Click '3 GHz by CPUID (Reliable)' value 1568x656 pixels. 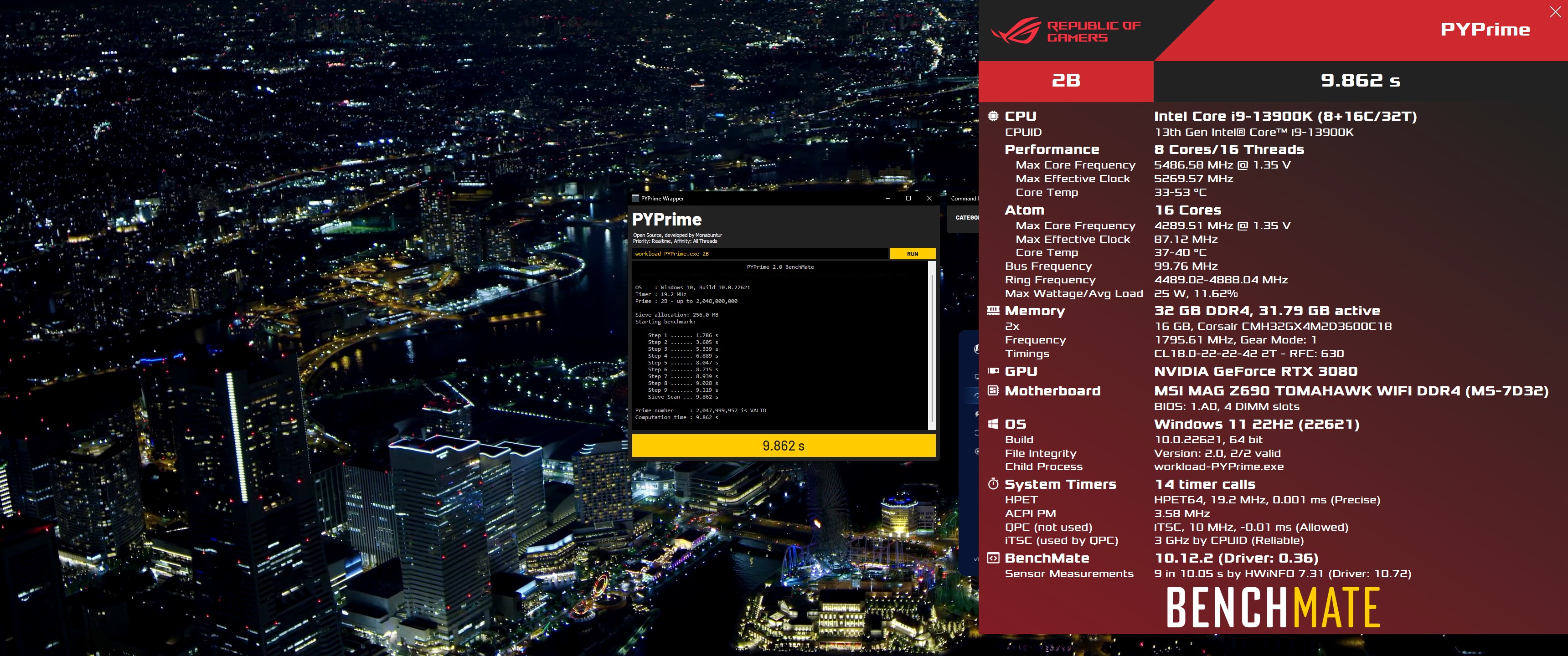tap(1228, 540)
